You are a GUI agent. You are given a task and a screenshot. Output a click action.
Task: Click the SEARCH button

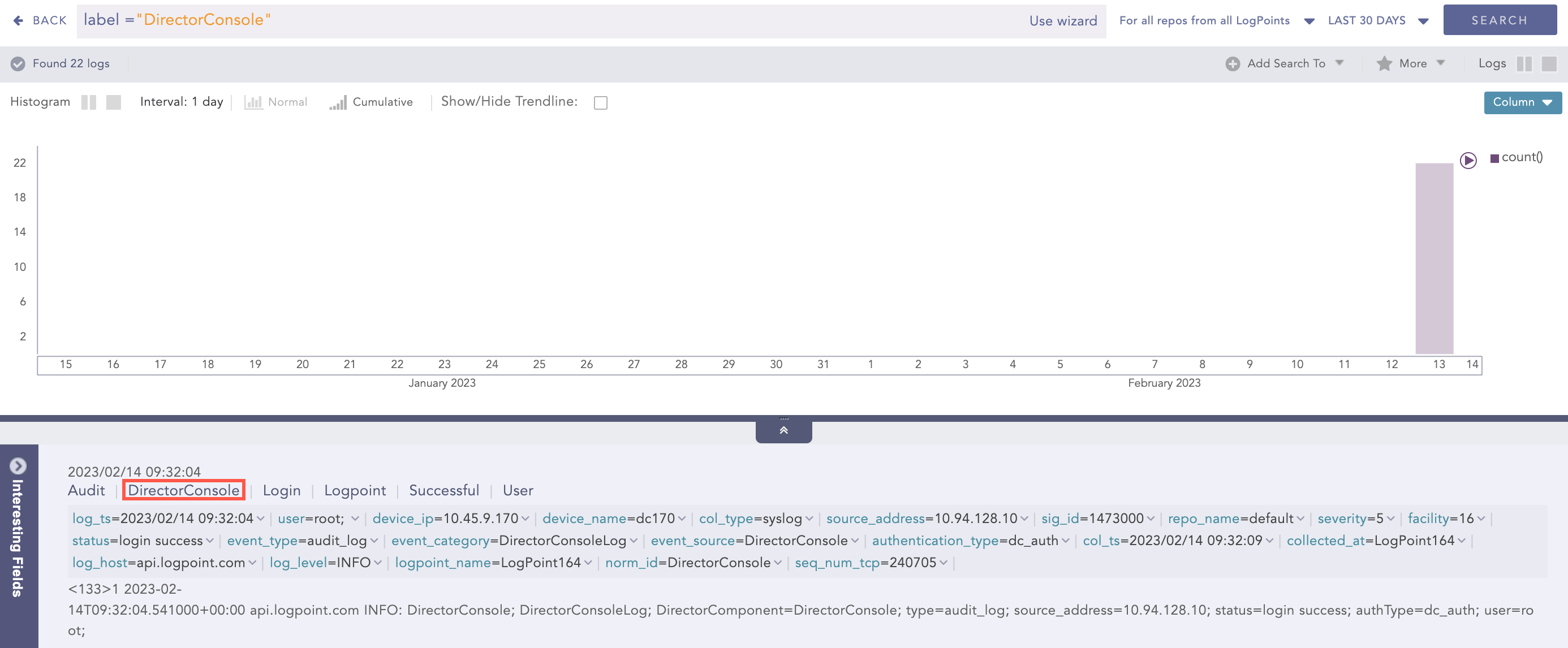coord(1500,19)
